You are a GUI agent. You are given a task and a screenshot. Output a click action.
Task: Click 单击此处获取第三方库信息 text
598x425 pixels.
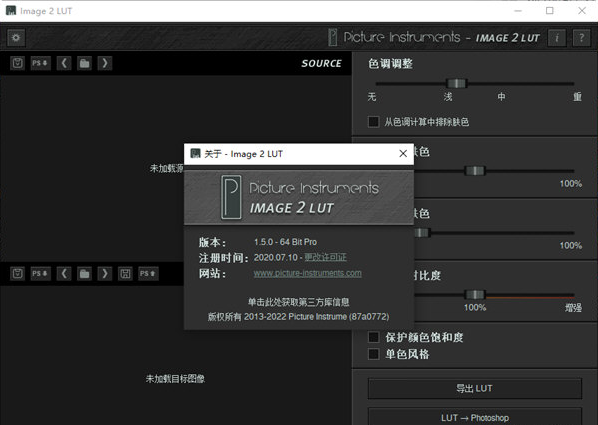[x=299, y=302]
